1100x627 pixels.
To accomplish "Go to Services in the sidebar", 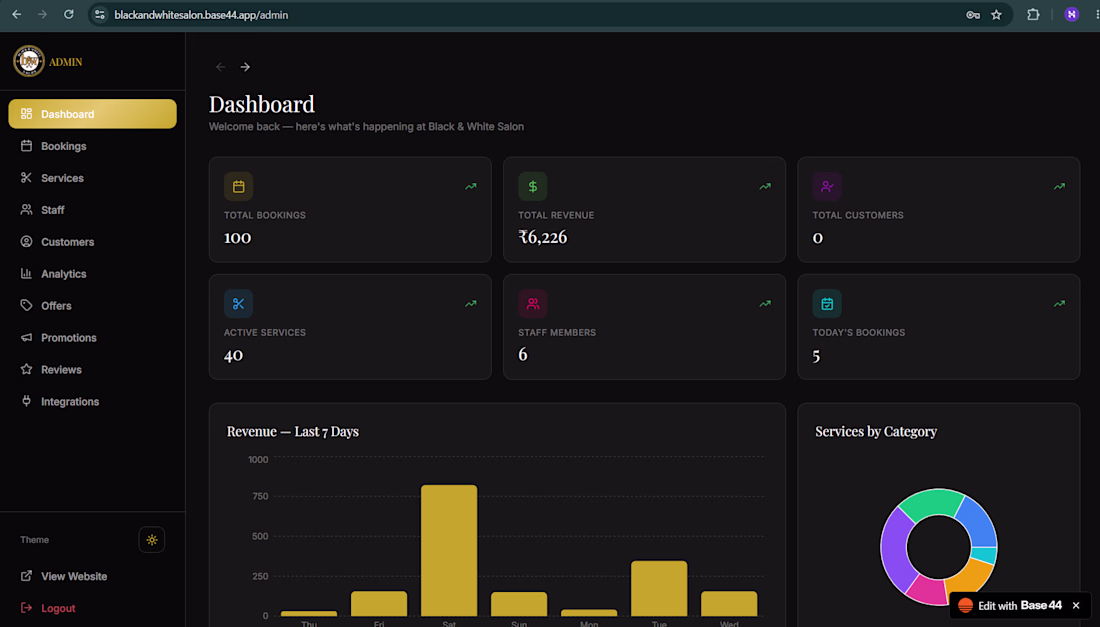I will 92,178.
